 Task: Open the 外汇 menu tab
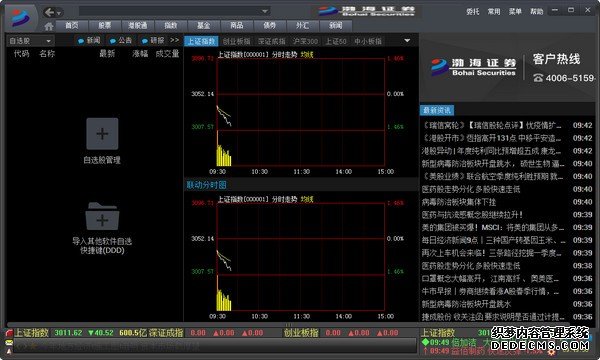[x=302, y=26]
